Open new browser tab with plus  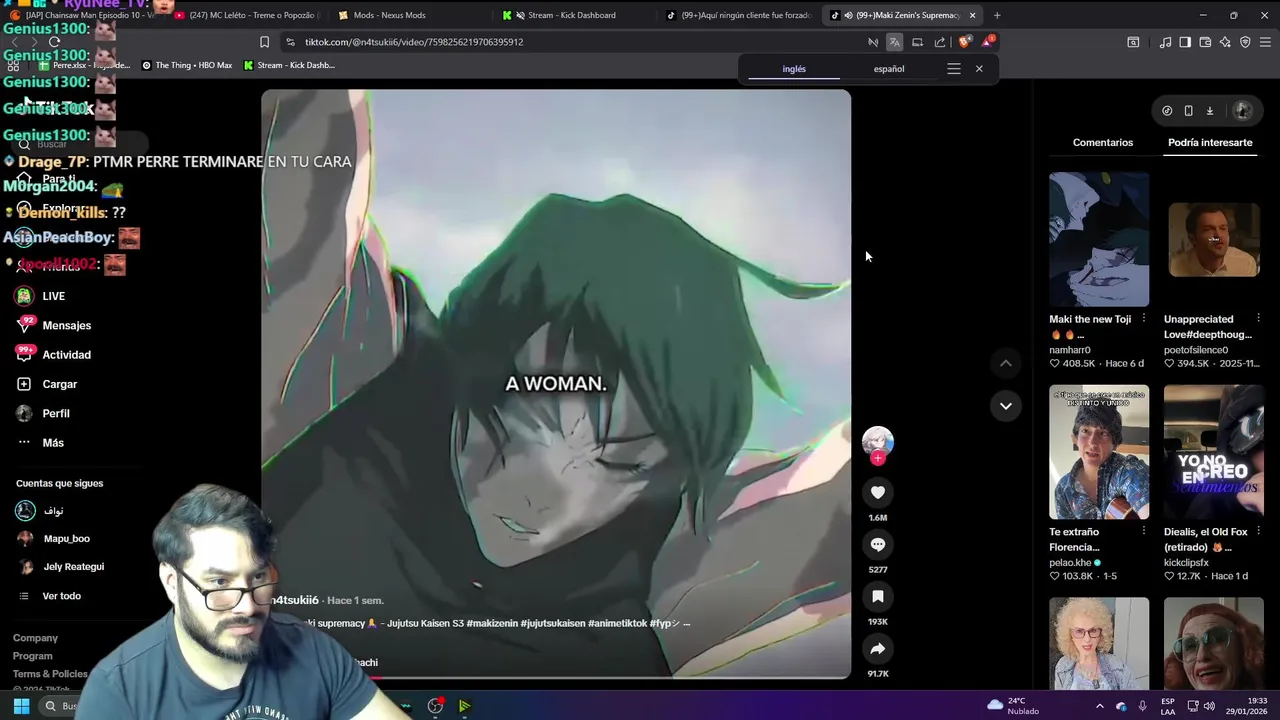click(997, 15)
